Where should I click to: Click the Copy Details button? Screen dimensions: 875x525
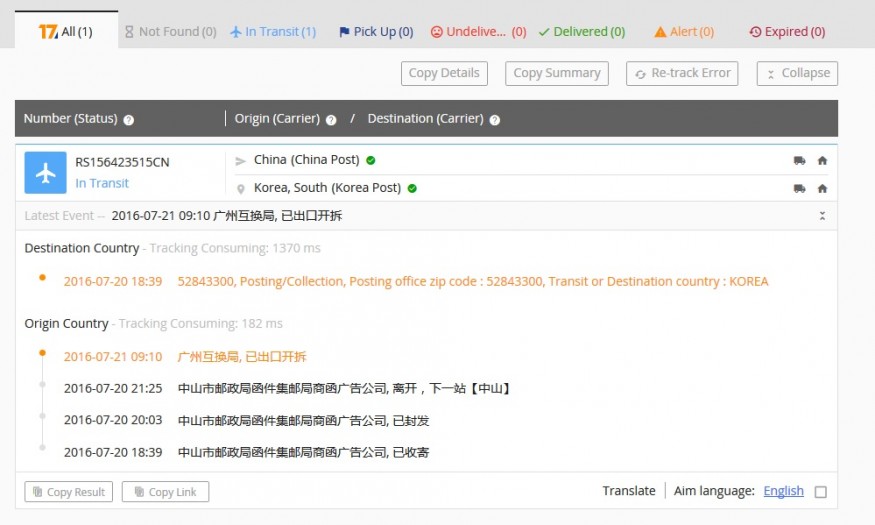(445, 73)
